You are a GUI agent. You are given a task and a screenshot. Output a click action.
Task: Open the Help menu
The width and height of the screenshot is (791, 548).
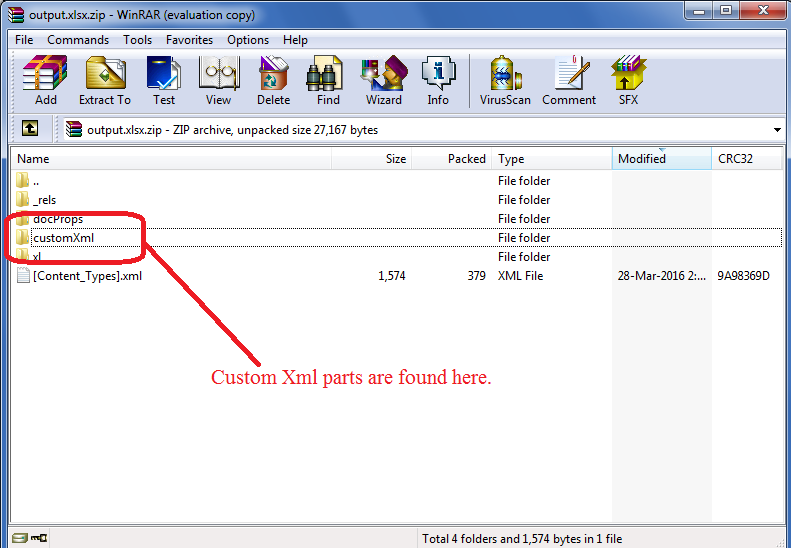point(295,40)
